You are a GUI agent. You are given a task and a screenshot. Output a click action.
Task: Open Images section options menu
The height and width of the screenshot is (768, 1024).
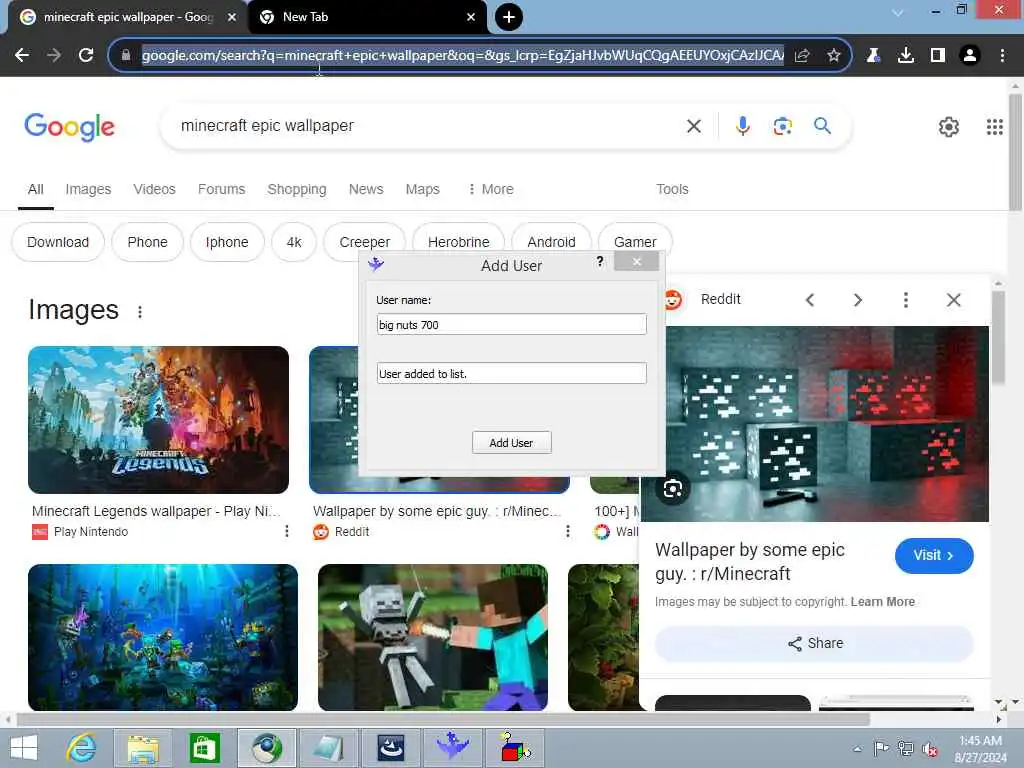pyautogui.click(x=140, y=312)
